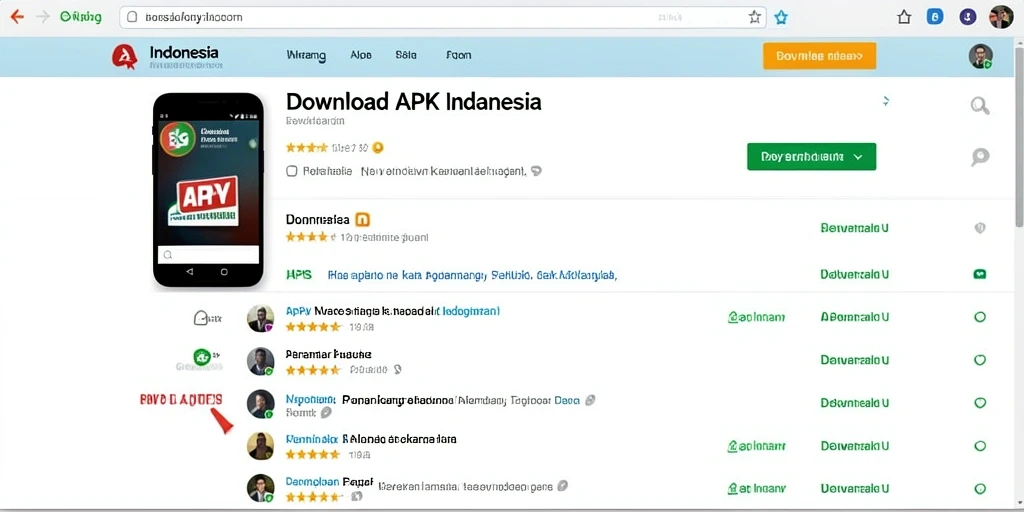Click the link icon ending Dermolpan row description
The image size is (1024, 512).
(562, 486)
